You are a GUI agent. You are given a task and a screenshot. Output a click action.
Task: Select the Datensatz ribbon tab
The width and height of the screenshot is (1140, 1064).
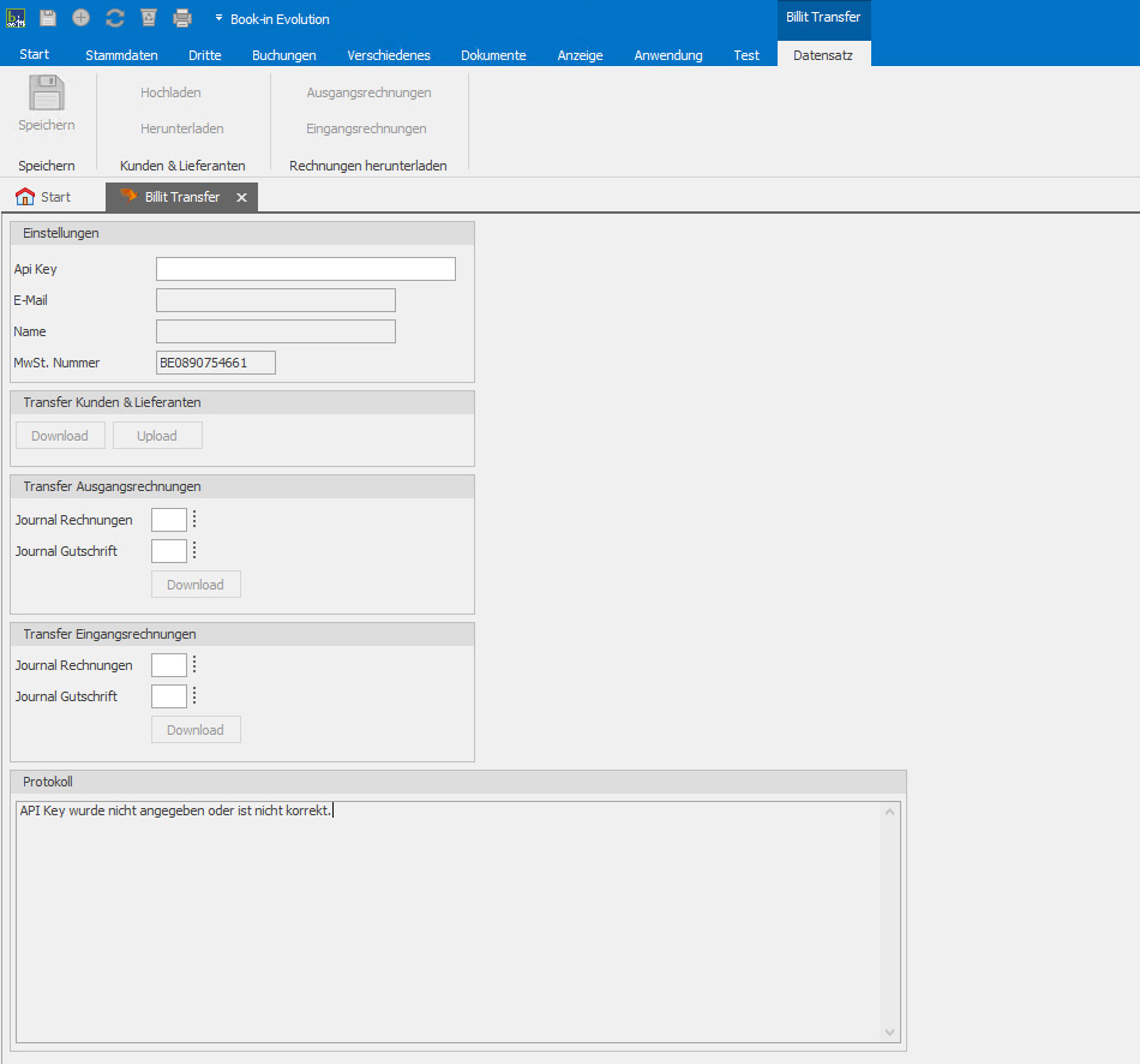point(823,55)
